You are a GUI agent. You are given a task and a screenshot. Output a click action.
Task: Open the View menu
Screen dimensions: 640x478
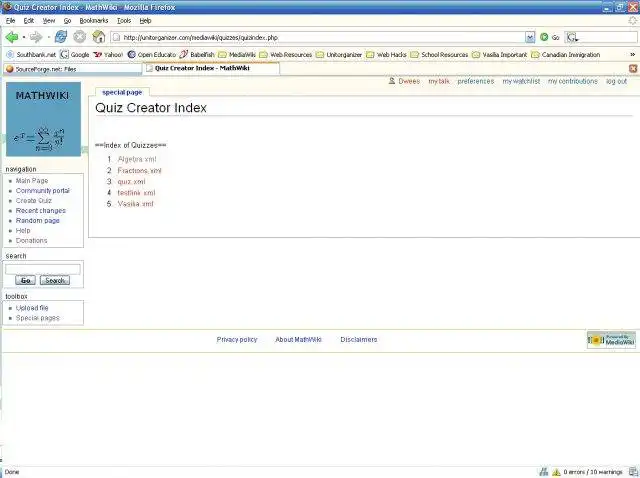pyautogui.click(x=49, y=20)
